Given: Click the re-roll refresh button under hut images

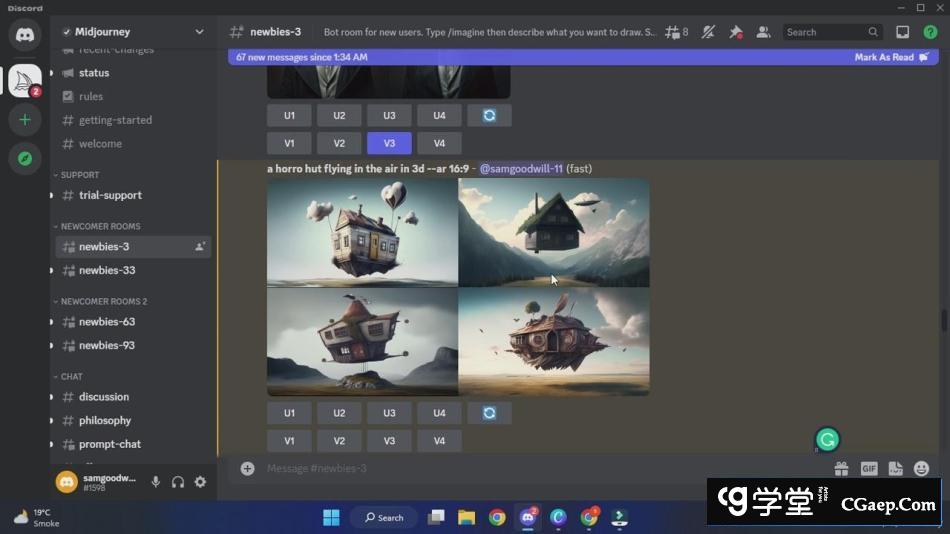Looking at the screenshot, I should coord(489,413).
